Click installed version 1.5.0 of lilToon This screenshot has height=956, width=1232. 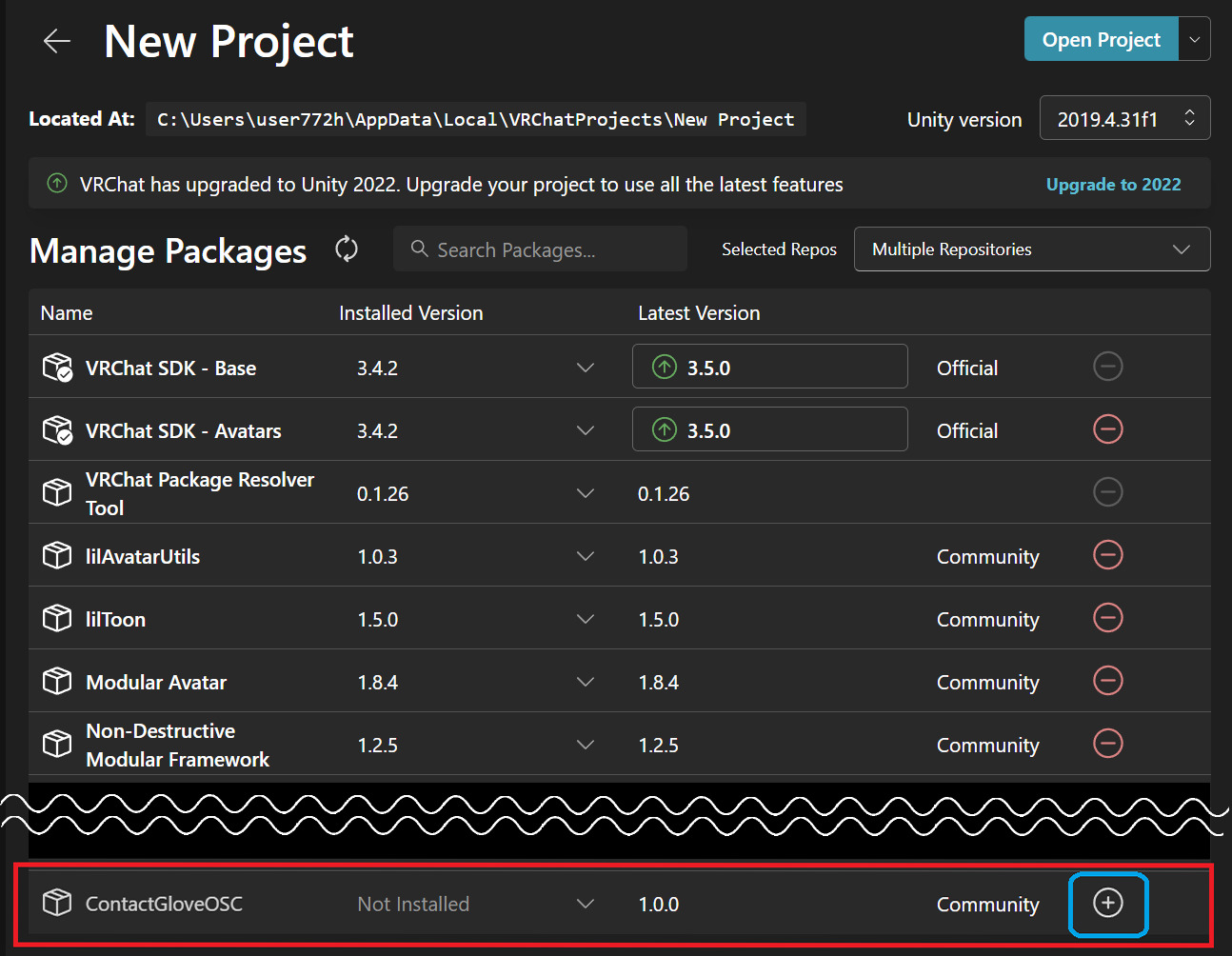pos(377,619)
